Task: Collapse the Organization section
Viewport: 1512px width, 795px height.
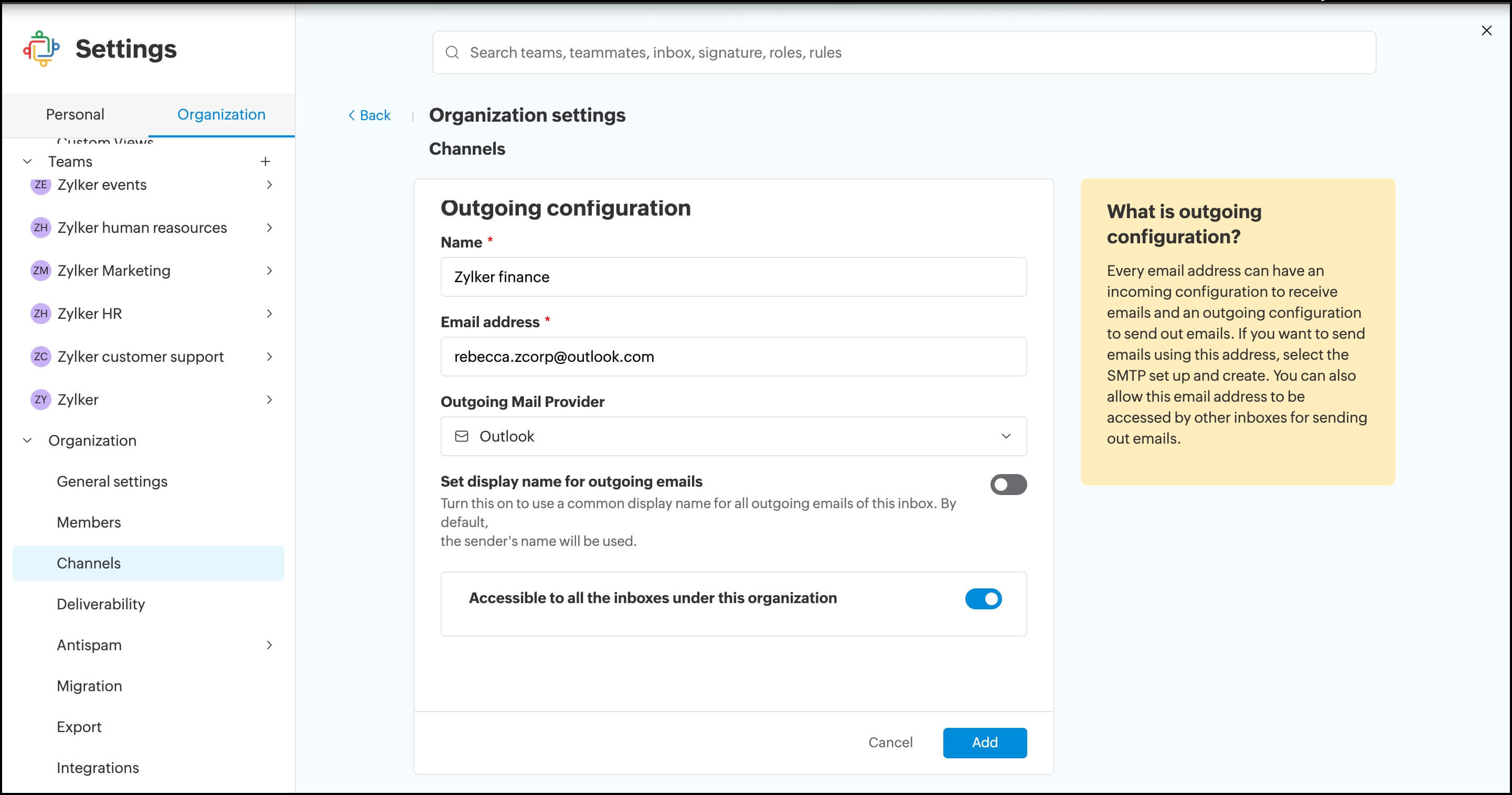Action: point(26,440)
